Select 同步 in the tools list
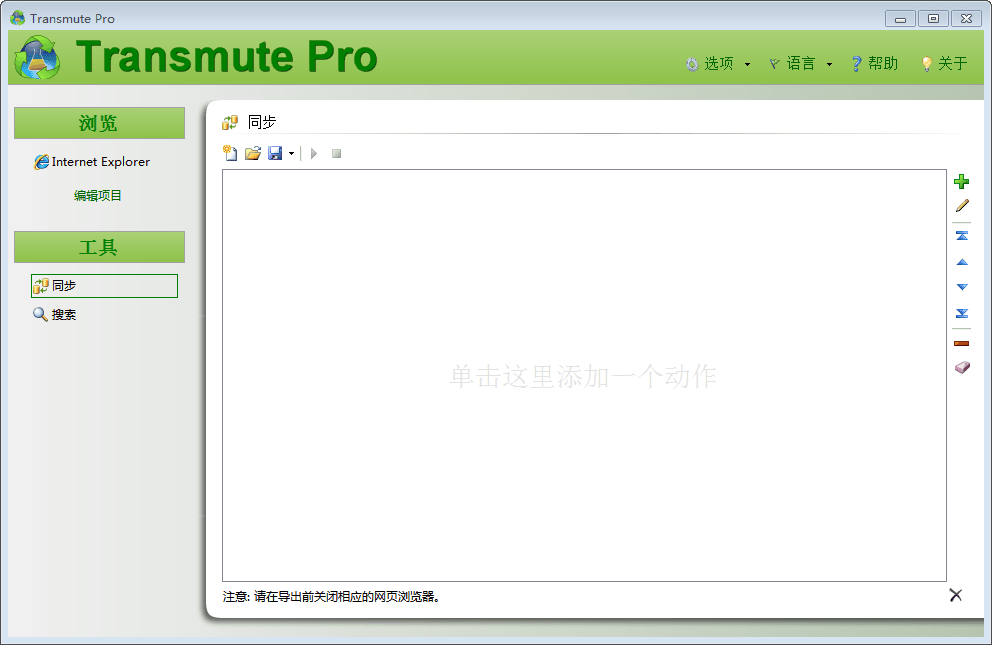Screen dimensions: 992x645 coord(104,286)
